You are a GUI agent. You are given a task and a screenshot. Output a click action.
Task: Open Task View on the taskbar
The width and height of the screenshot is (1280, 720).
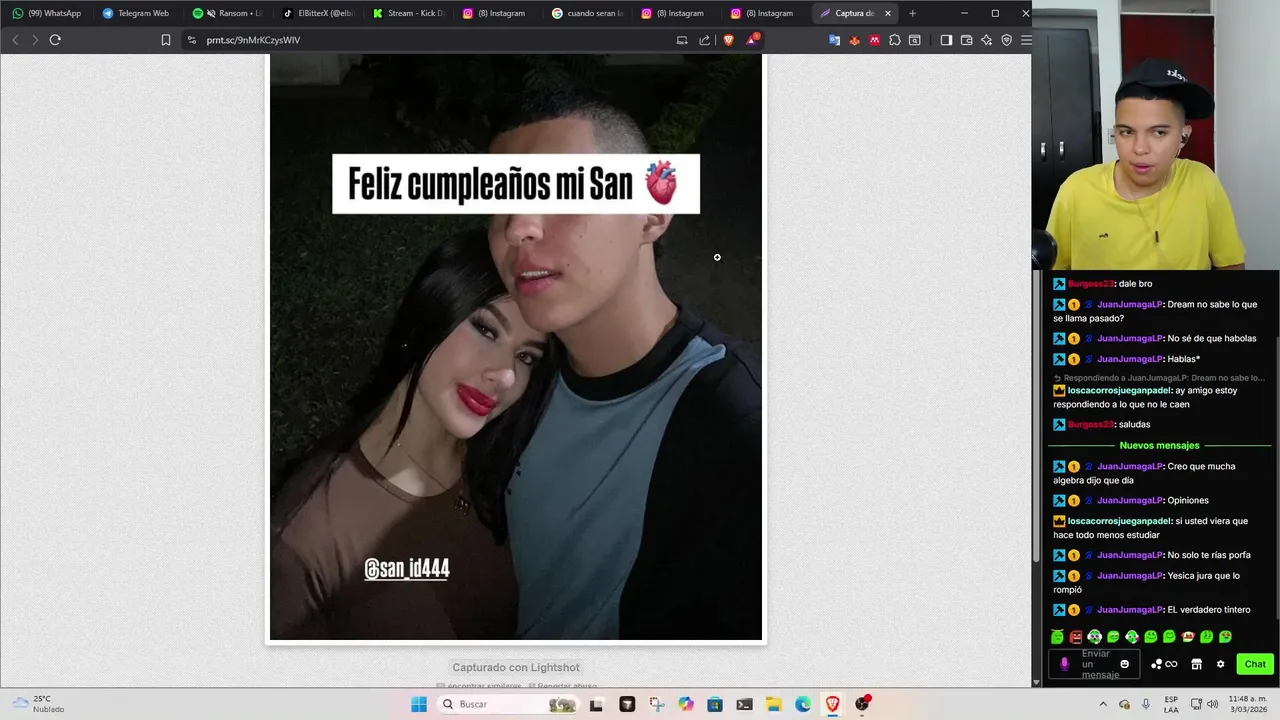point(596,704)
